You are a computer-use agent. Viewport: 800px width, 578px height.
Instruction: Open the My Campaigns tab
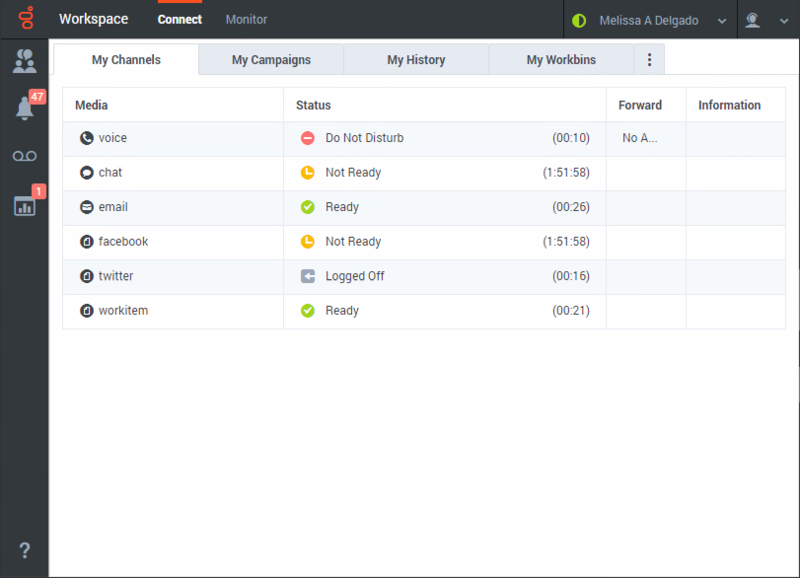coord(270,60)
